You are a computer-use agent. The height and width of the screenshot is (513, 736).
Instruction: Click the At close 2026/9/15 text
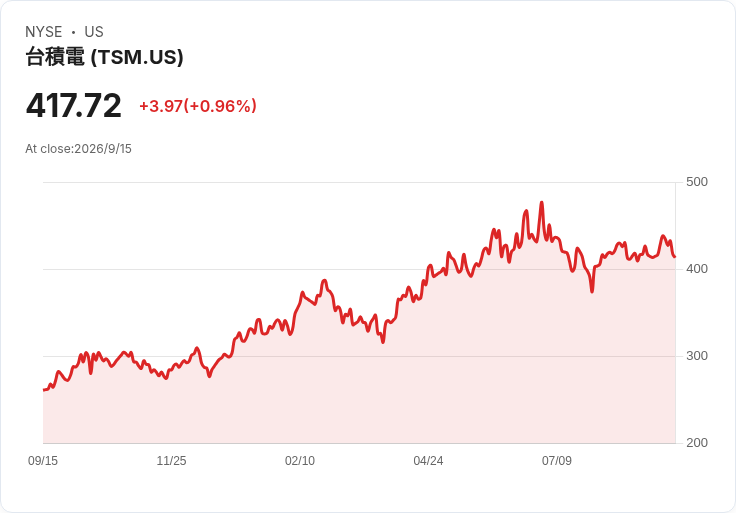pos(78,149)
